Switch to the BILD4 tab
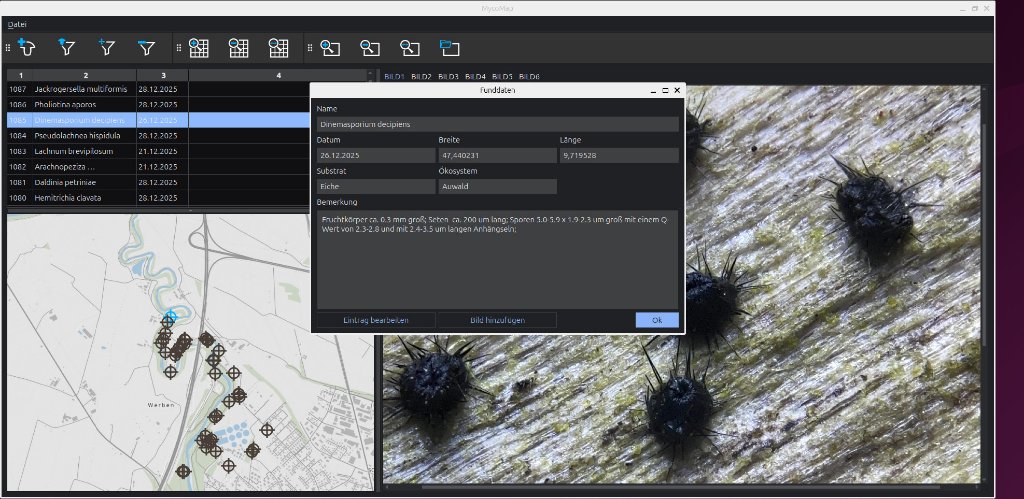 point(475,76)
